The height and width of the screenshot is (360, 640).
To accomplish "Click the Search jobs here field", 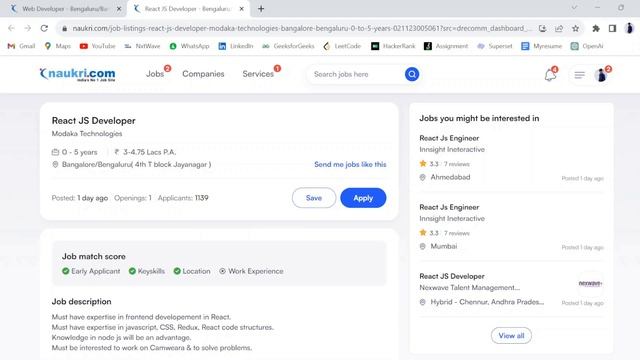I will click(356, 74).
